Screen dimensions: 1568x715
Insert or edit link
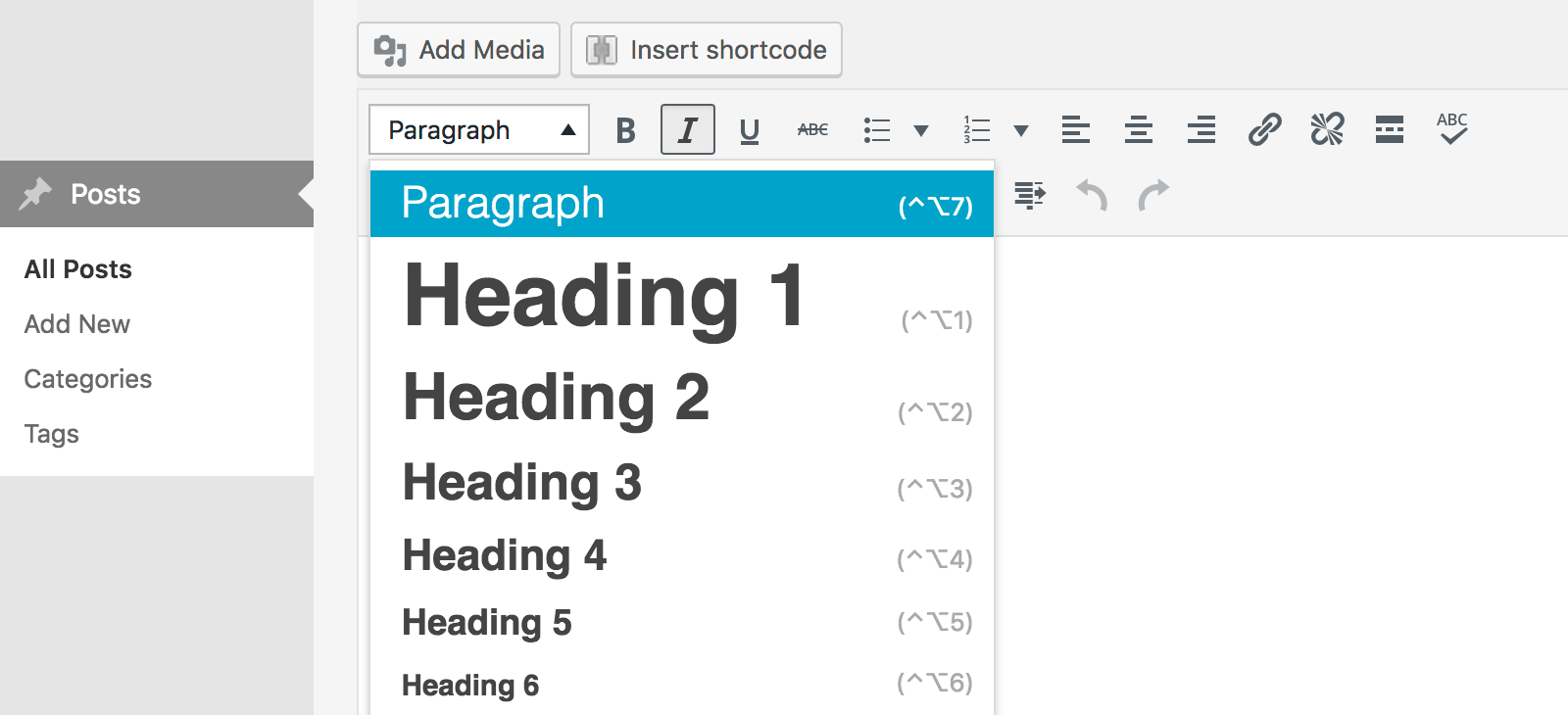click(x=1264, y=129)
